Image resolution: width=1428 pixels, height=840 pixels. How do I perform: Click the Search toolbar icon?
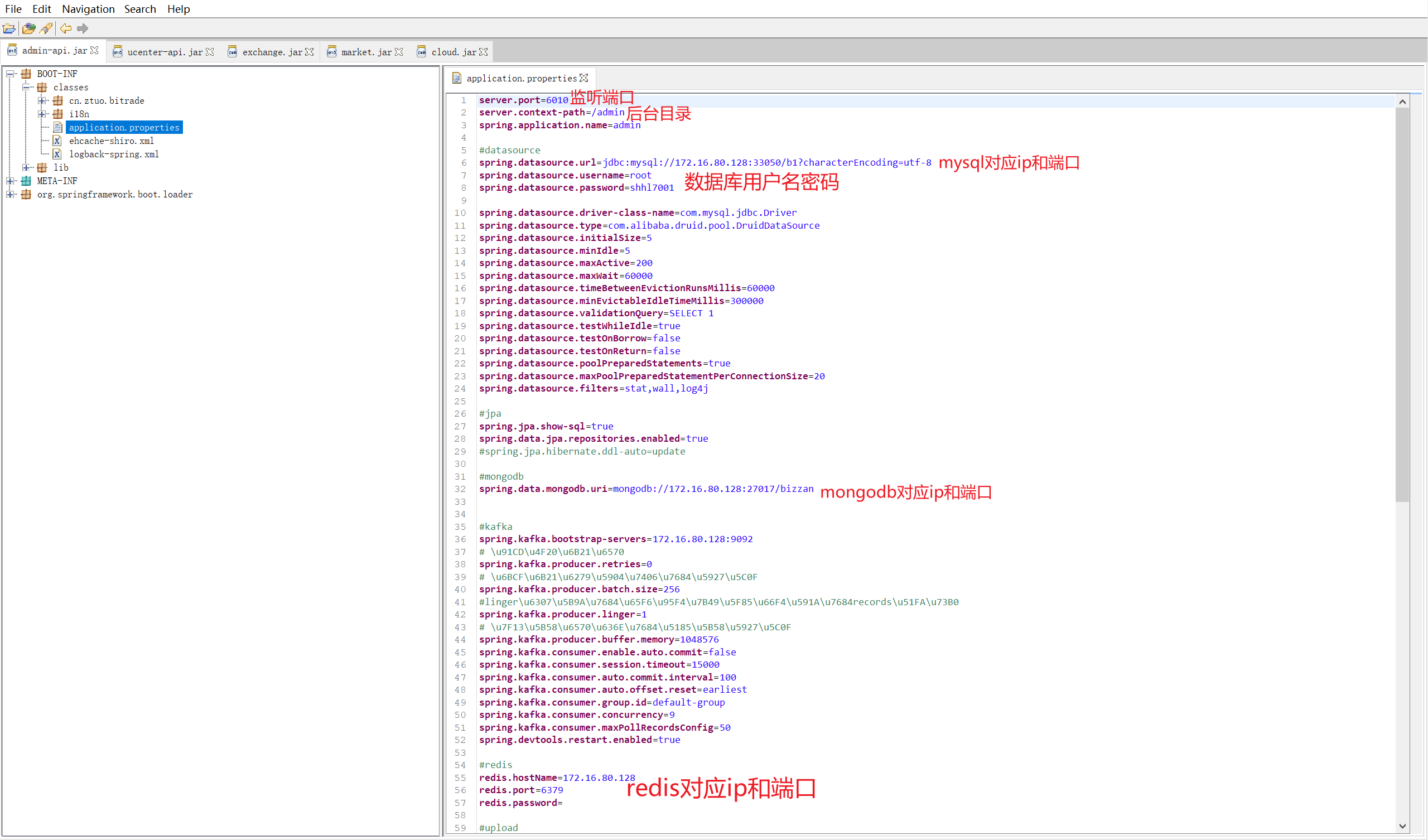tap(46, 28)
